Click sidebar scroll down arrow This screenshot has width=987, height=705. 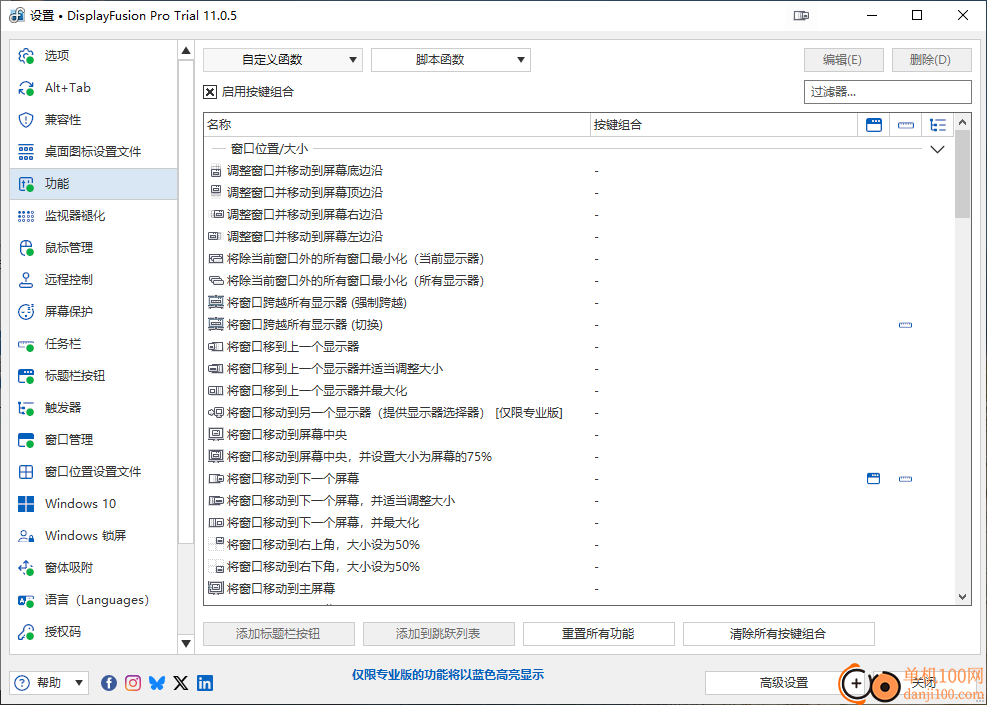click(186, 643)
